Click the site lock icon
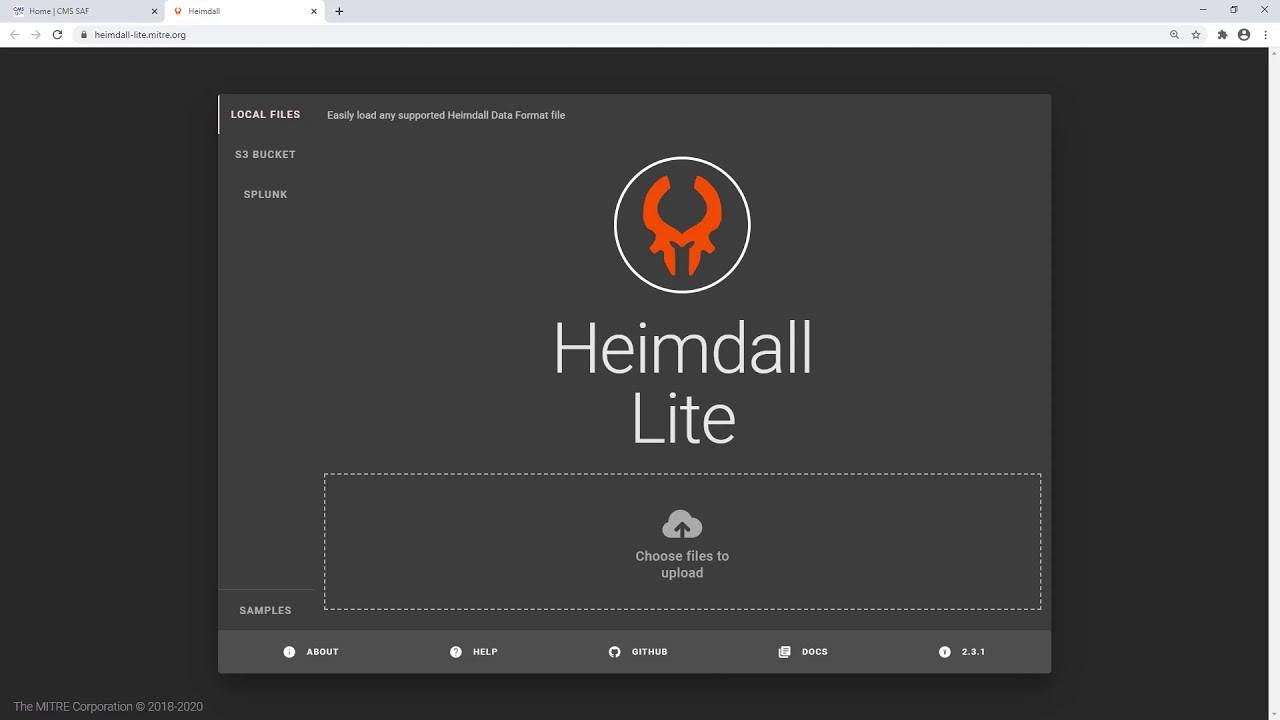The width and height of the screenshot is (1280, 720). tap(84, 34)
